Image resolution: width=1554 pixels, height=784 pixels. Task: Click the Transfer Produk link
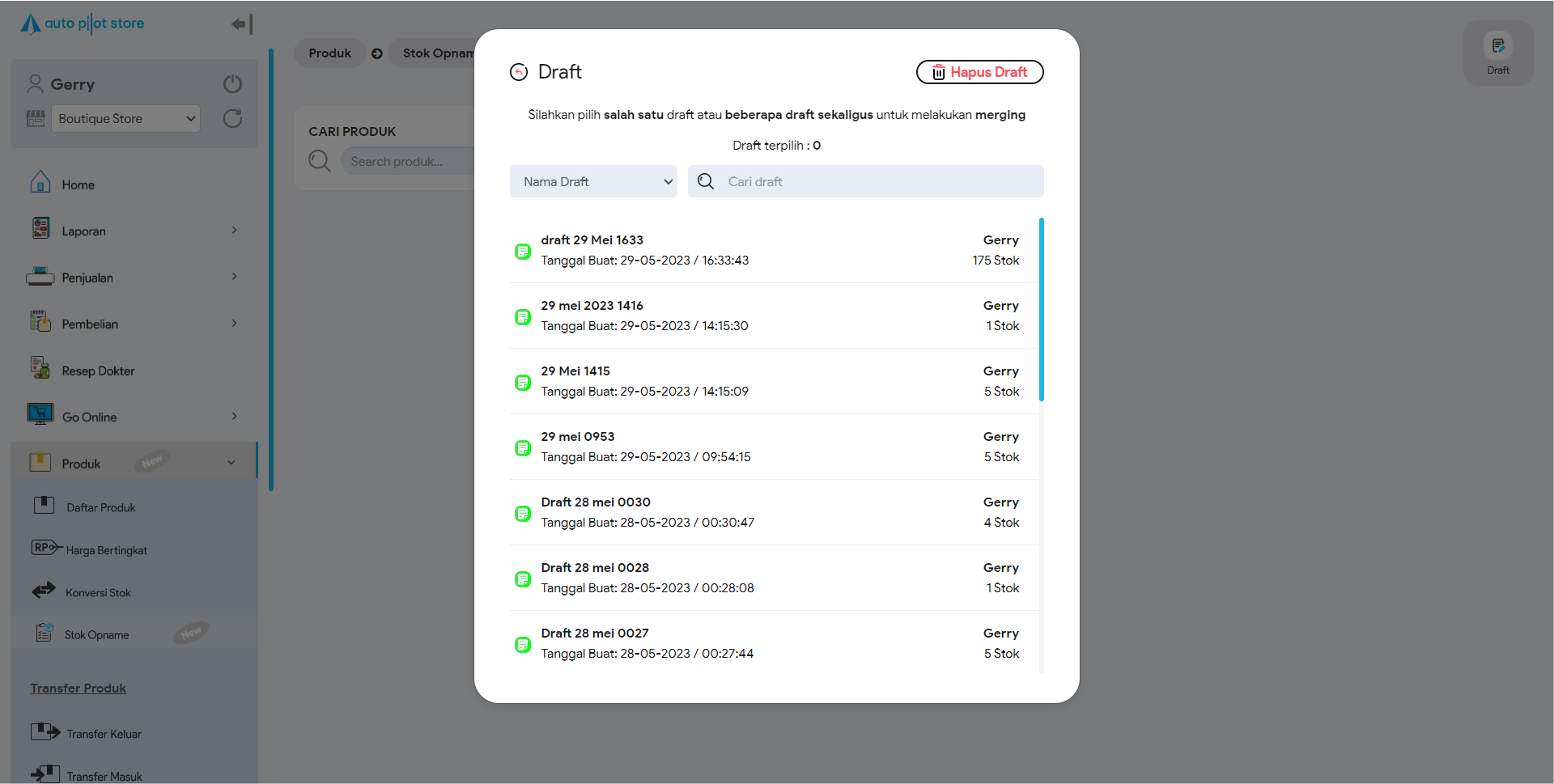point(79,688)
